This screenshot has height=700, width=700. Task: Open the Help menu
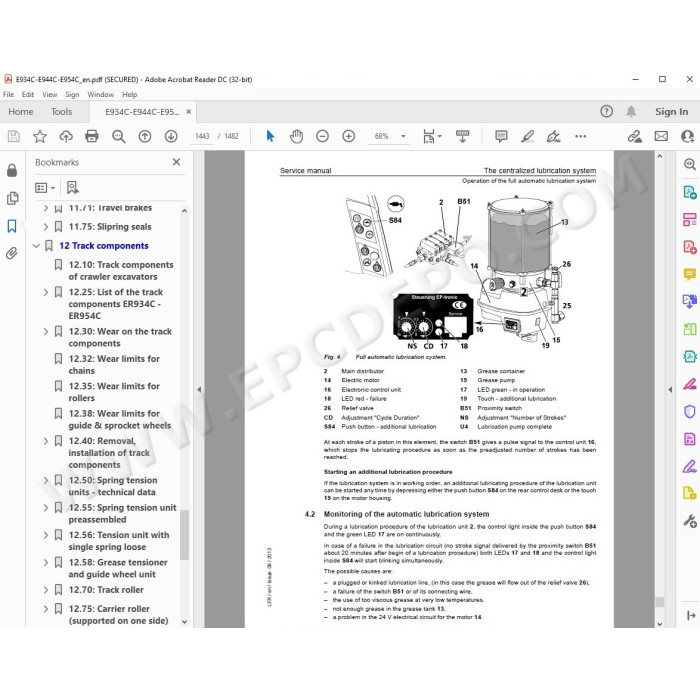click(x=129, y=95)
